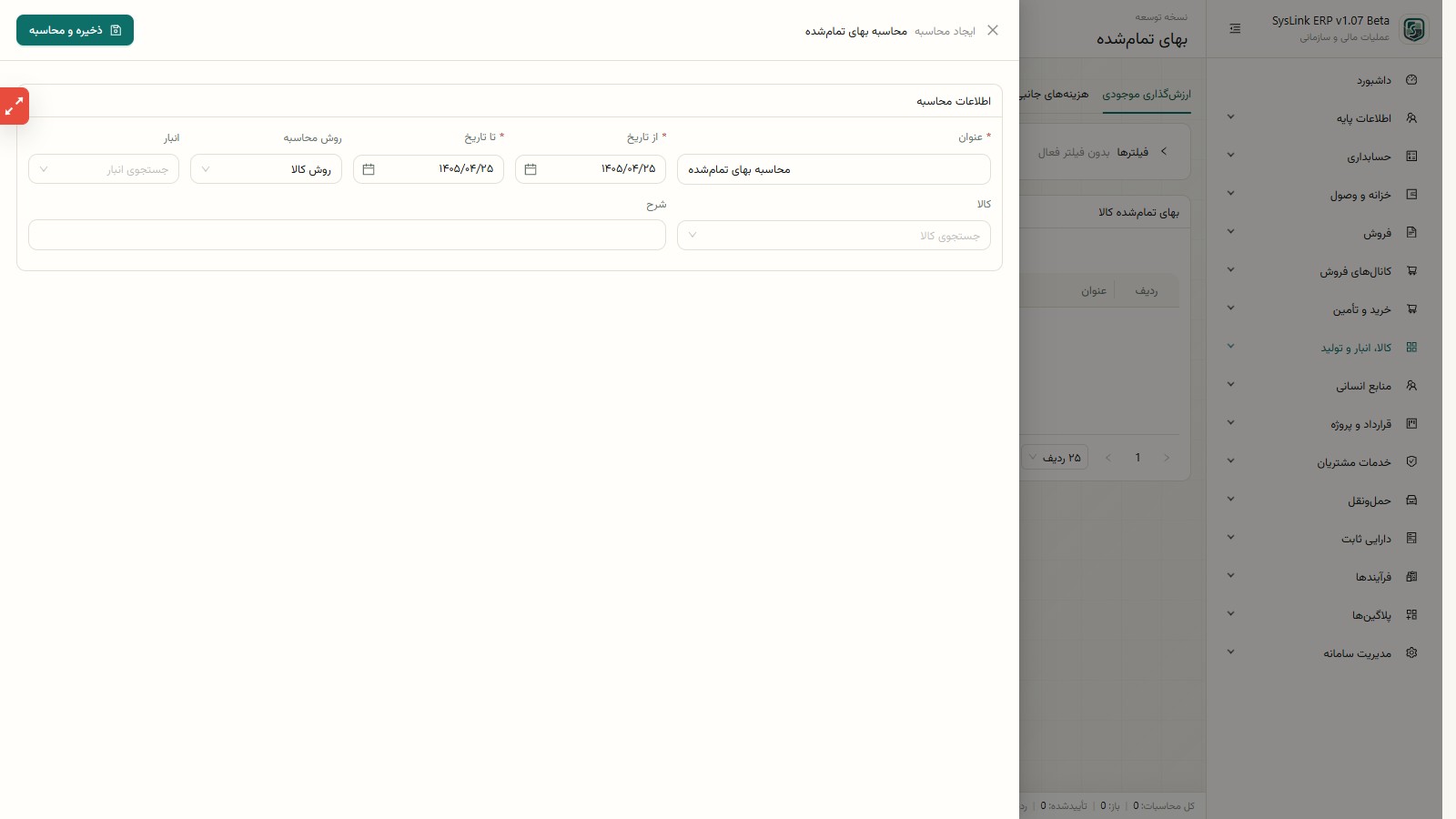The width and height of the screenshot is (1456, 819).
Task: Open the انبار warehouse search dropdown
Action: [104, 169]
